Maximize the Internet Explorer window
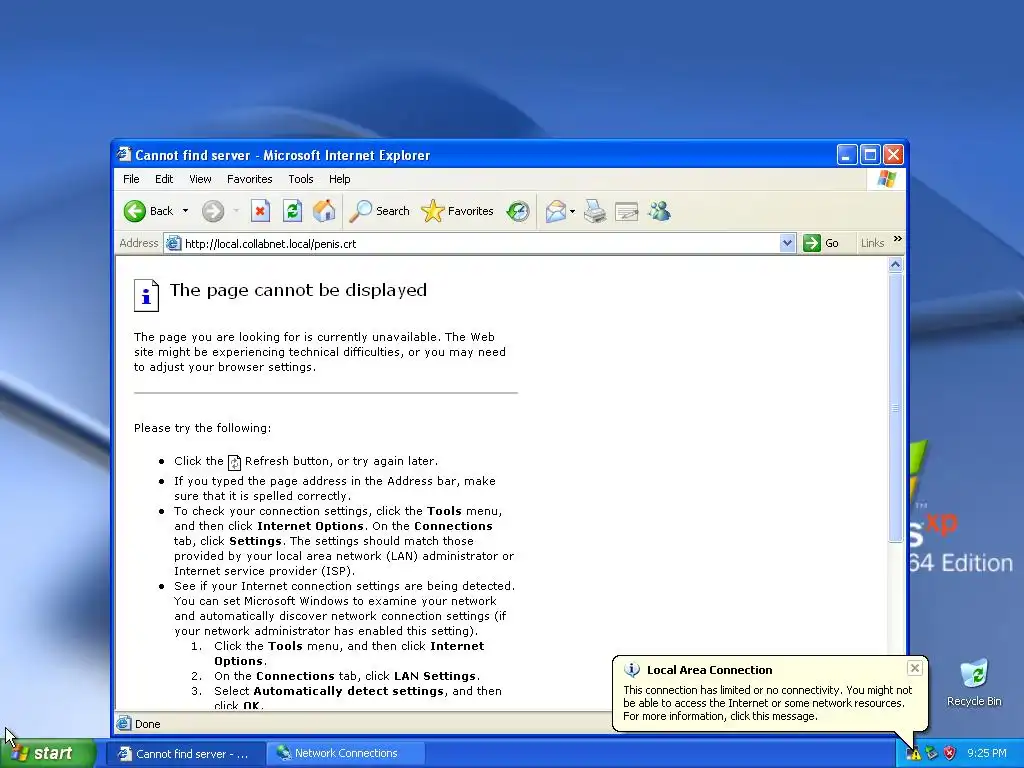 [870, 155]
